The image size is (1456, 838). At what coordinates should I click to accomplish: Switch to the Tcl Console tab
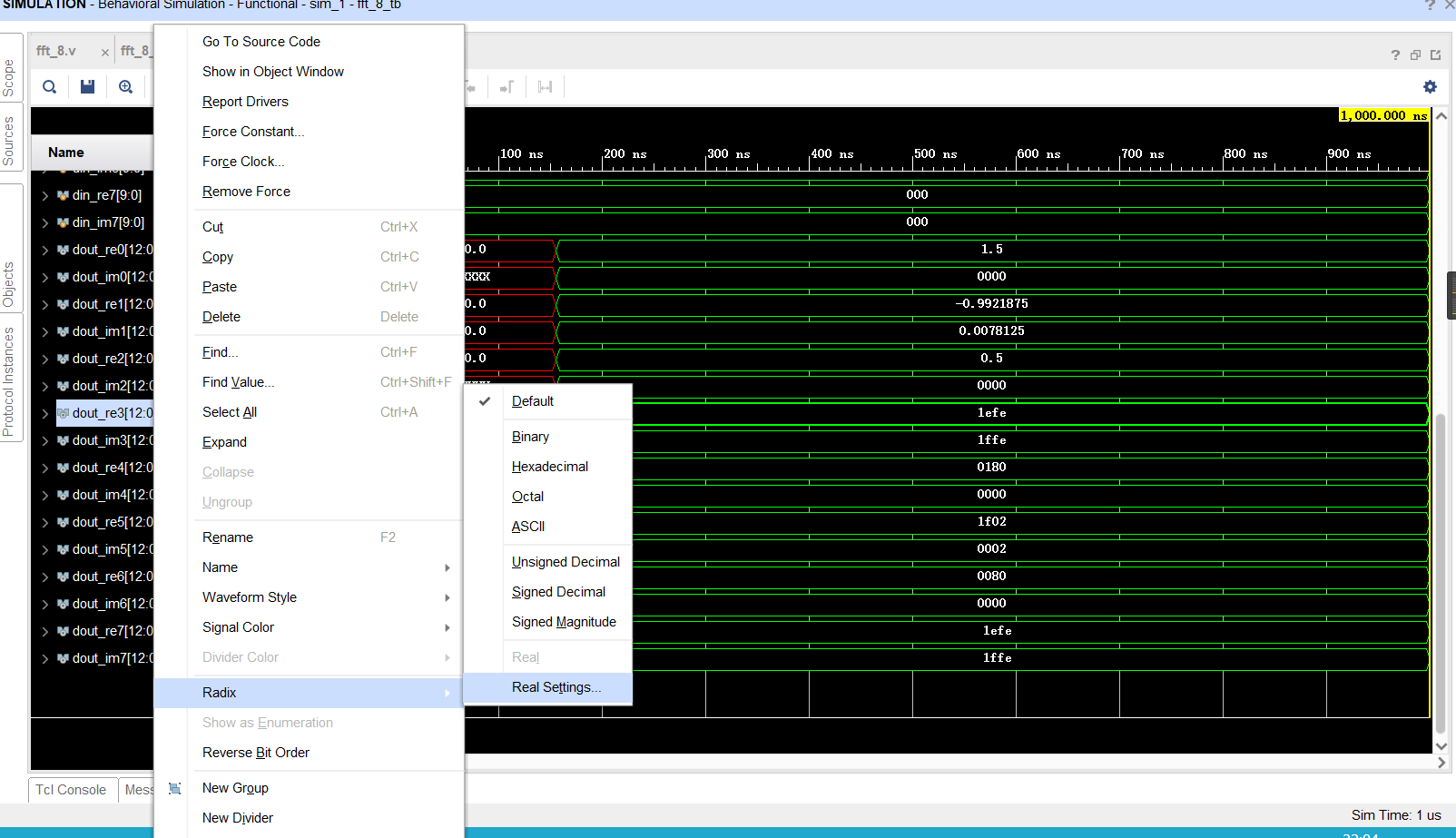pyautogui.click(x=72, y=789)
